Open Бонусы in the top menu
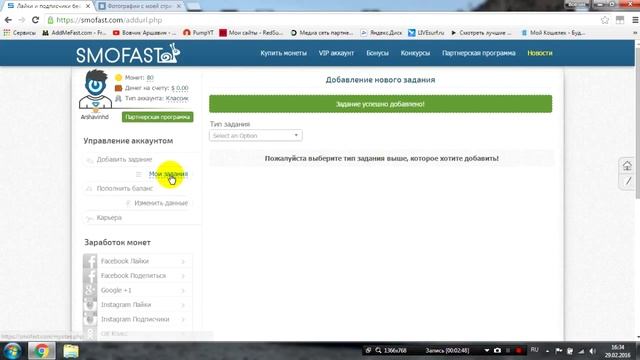This screenshot has height=360, width=640. coord(378,53)
